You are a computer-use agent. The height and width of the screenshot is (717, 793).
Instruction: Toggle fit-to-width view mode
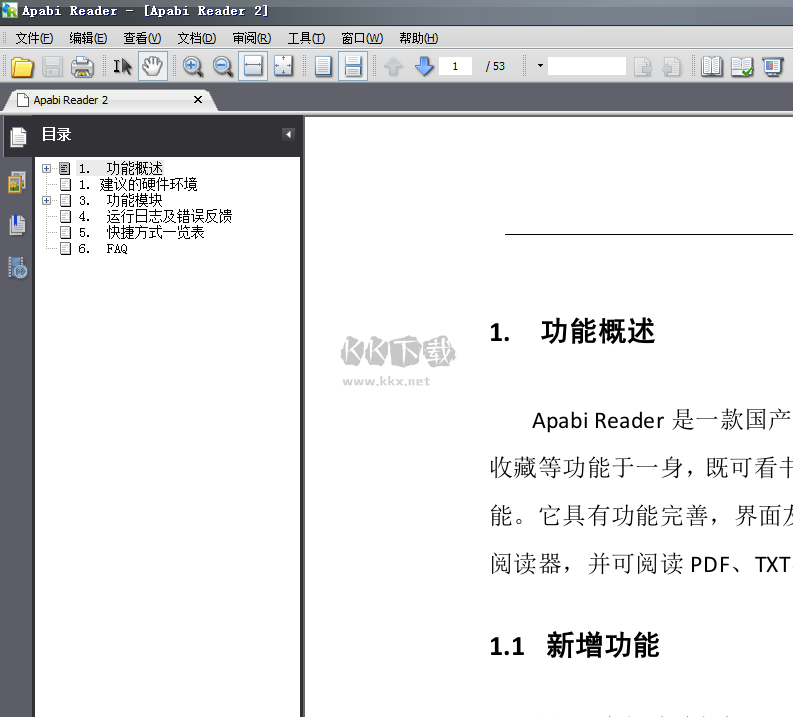coord(253,66)
